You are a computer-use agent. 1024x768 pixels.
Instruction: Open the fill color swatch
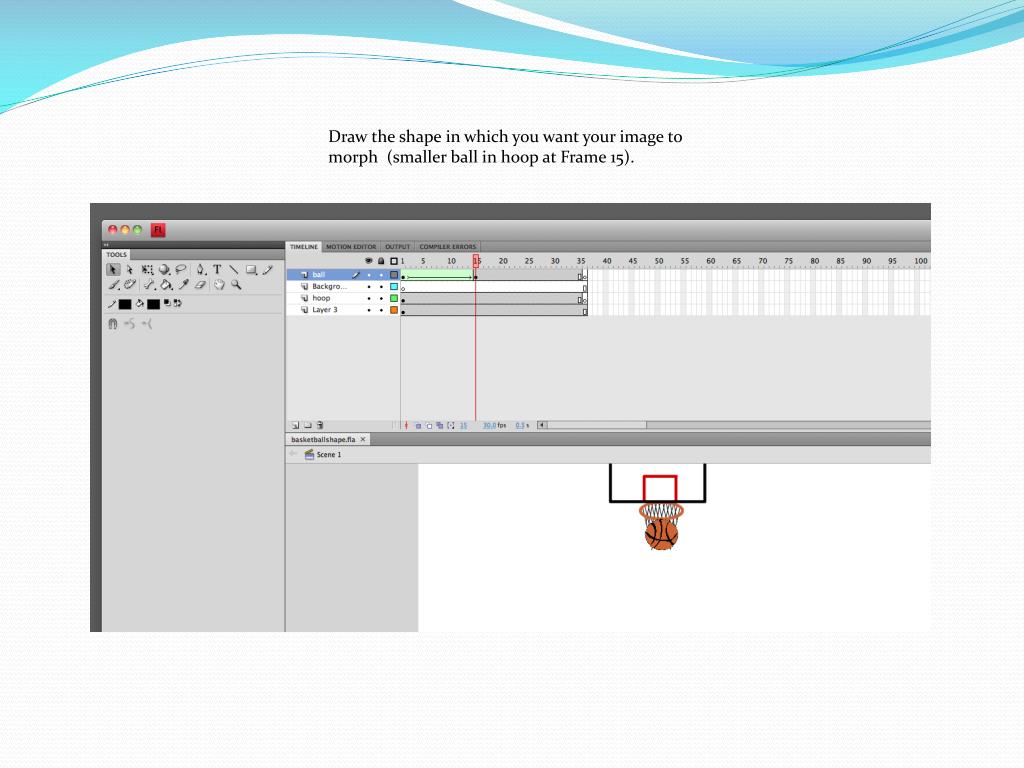(153, 304)
